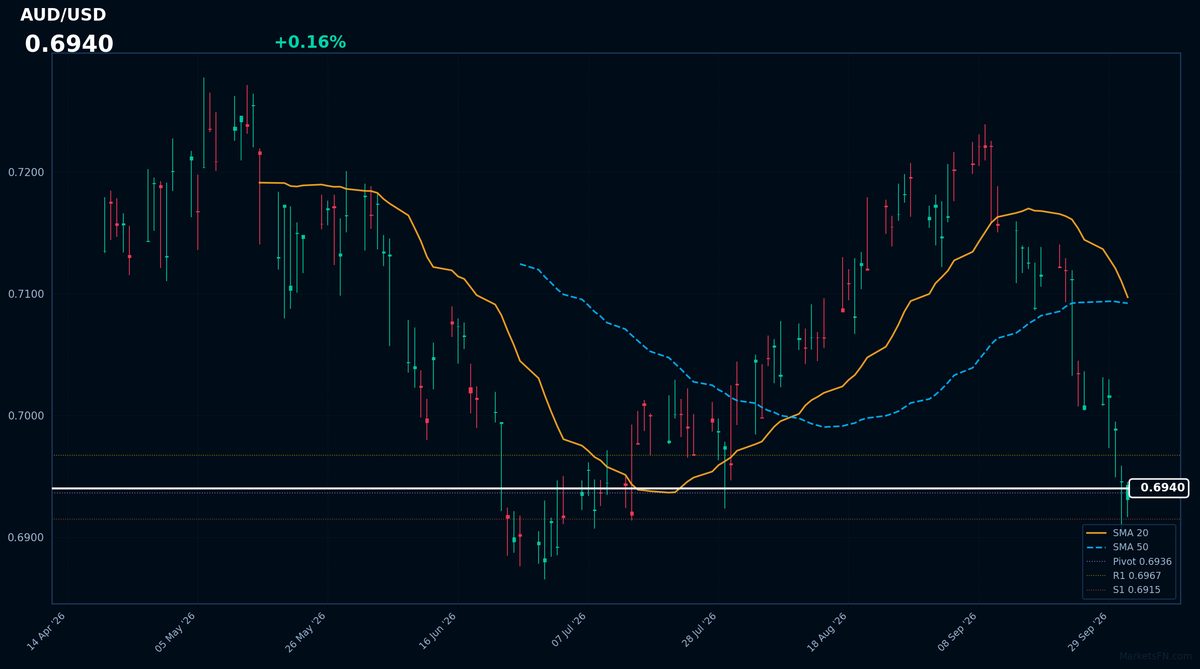
Task: Click S1 0.6915 legend entry
Action: tap(1125, 591)
